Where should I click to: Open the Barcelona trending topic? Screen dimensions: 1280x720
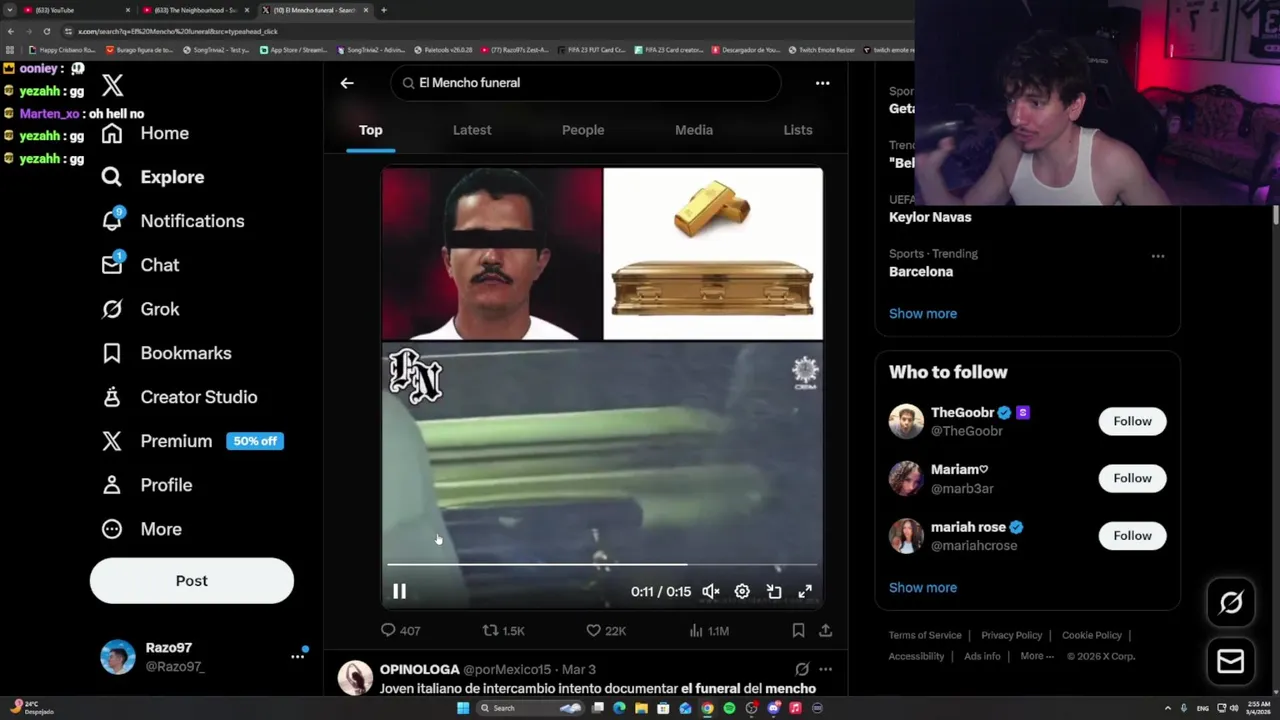click(921, 272)
